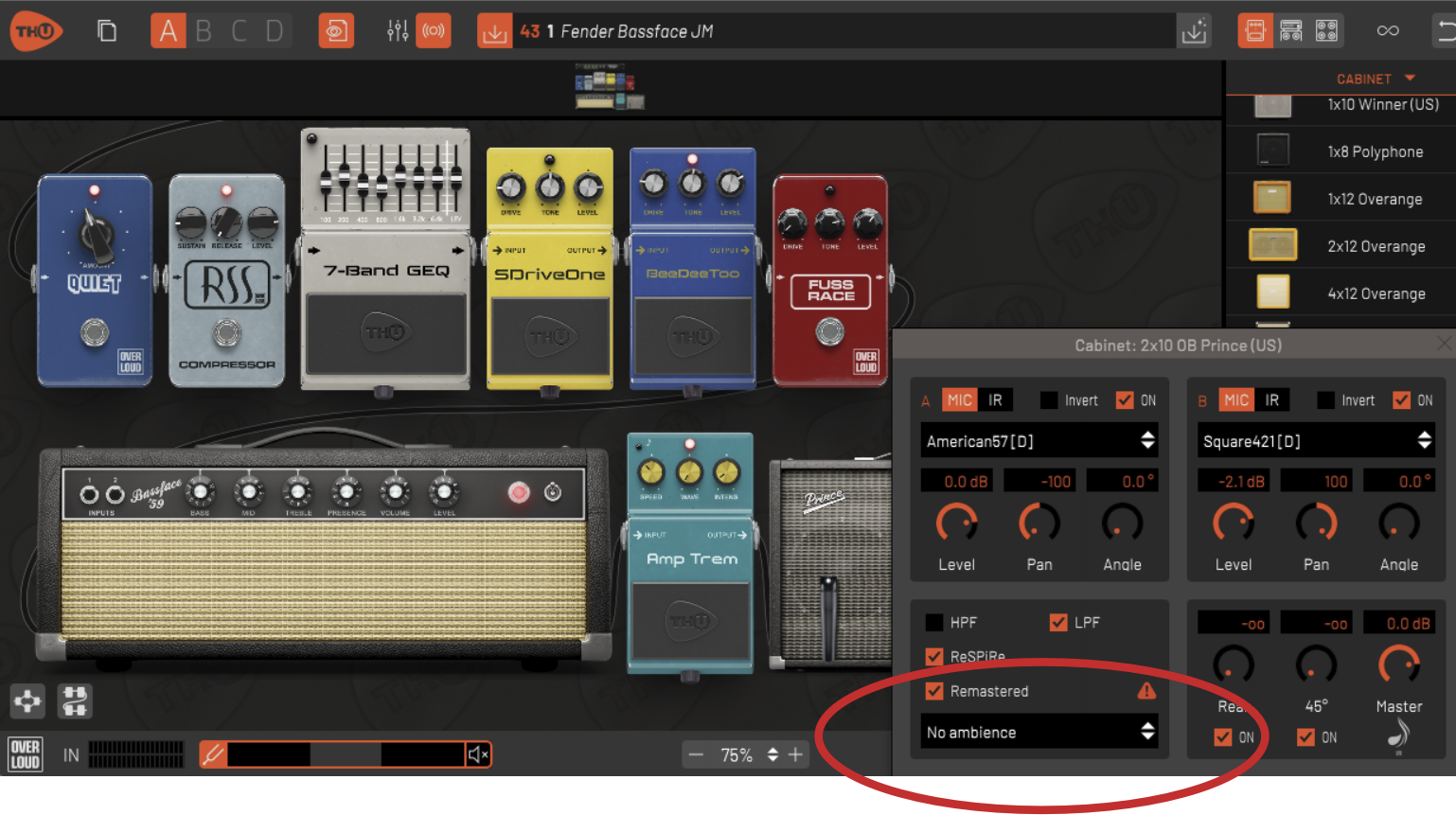Choose the 1x8 Polyphone cabinet
This screenshot has width=1456, height=815.
1341,151
